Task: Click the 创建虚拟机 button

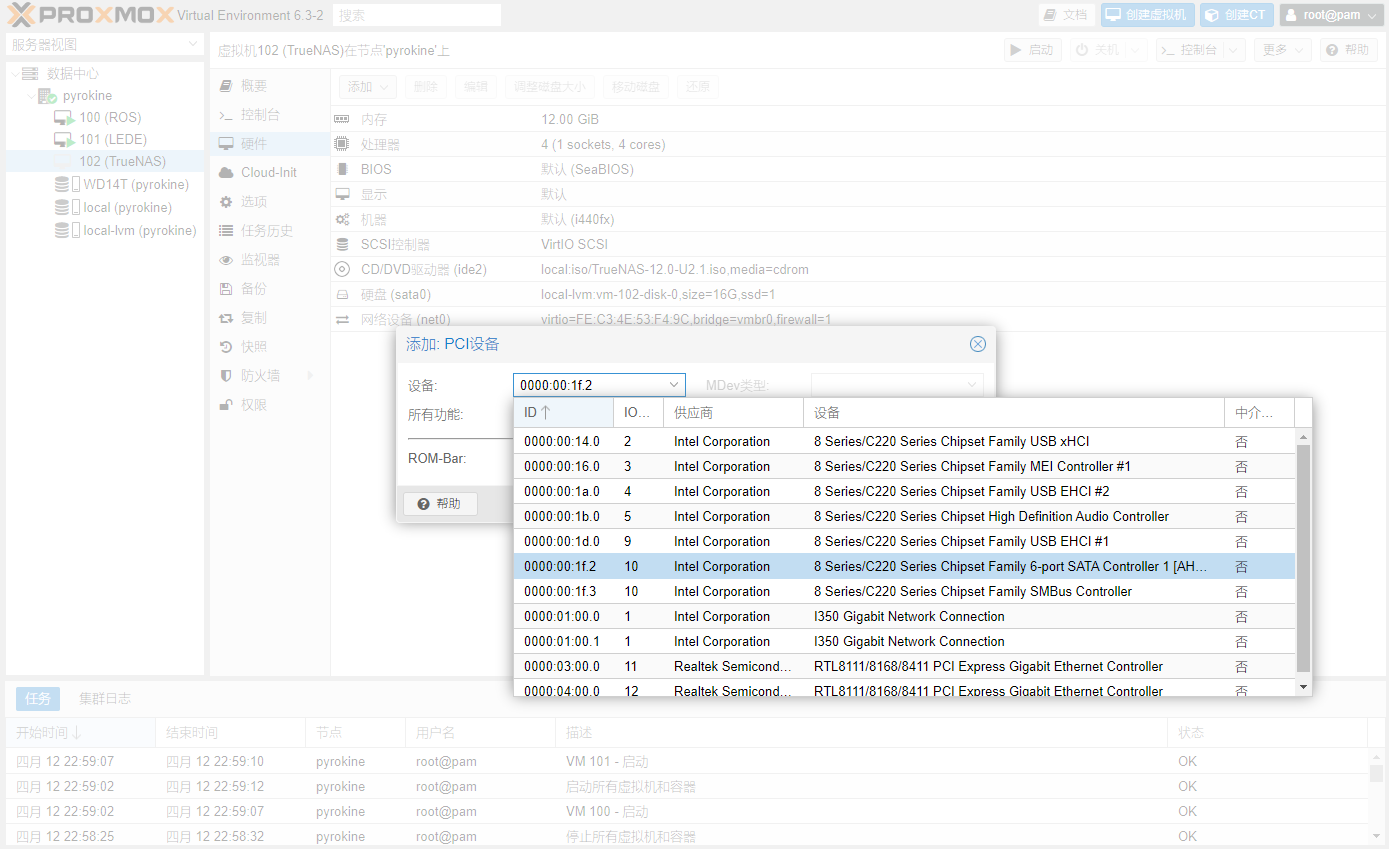Action: tap(1148, 15)
